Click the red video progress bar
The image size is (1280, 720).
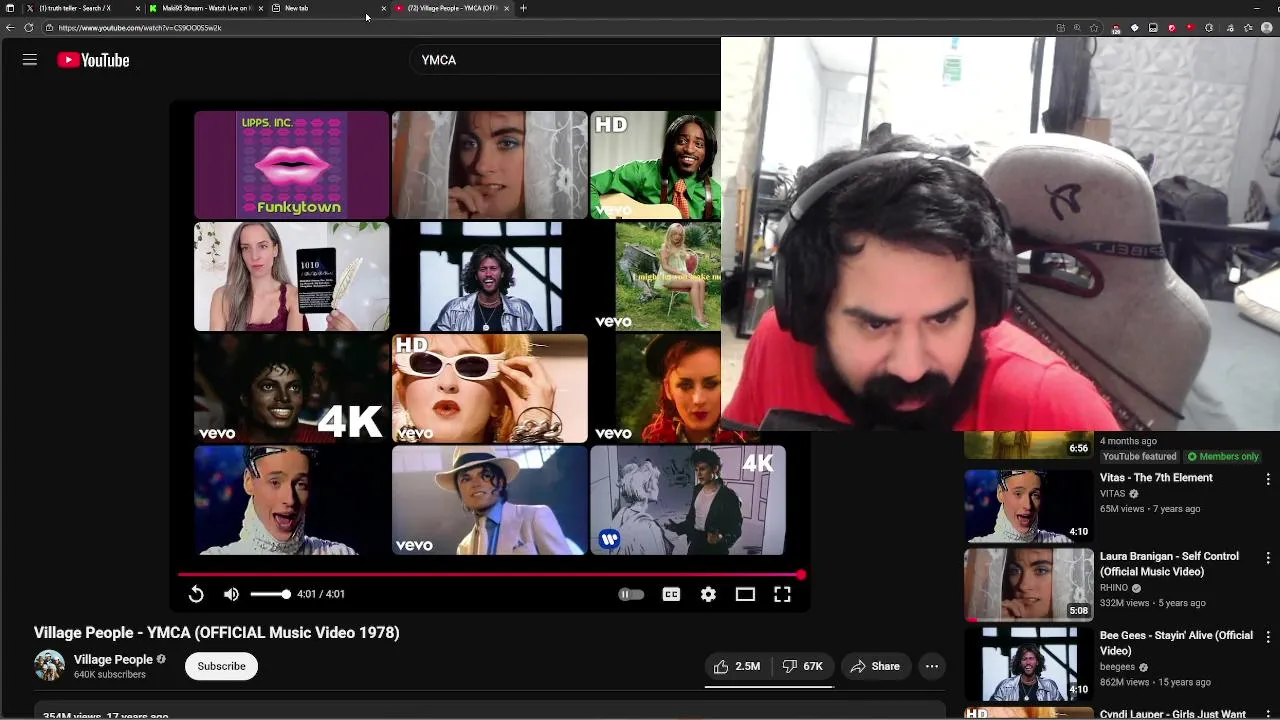pos(490,575)
